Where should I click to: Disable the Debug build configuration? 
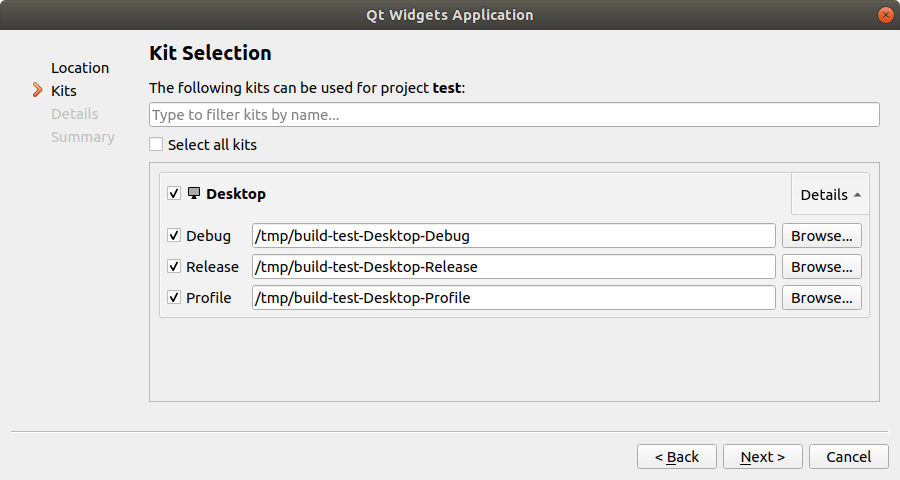point(174,236)
